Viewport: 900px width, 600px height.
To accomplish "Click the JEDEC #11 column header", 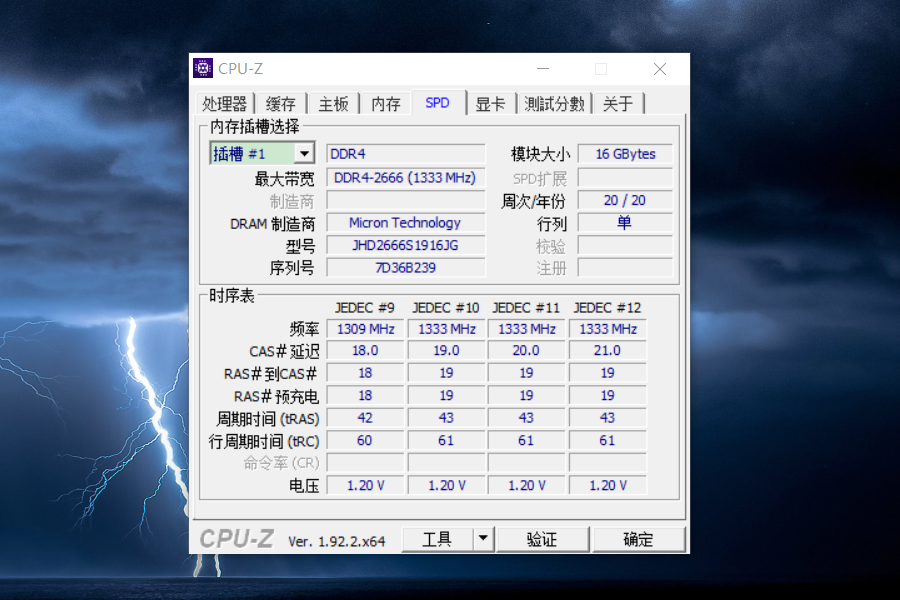I will click(x=526, y=308).
